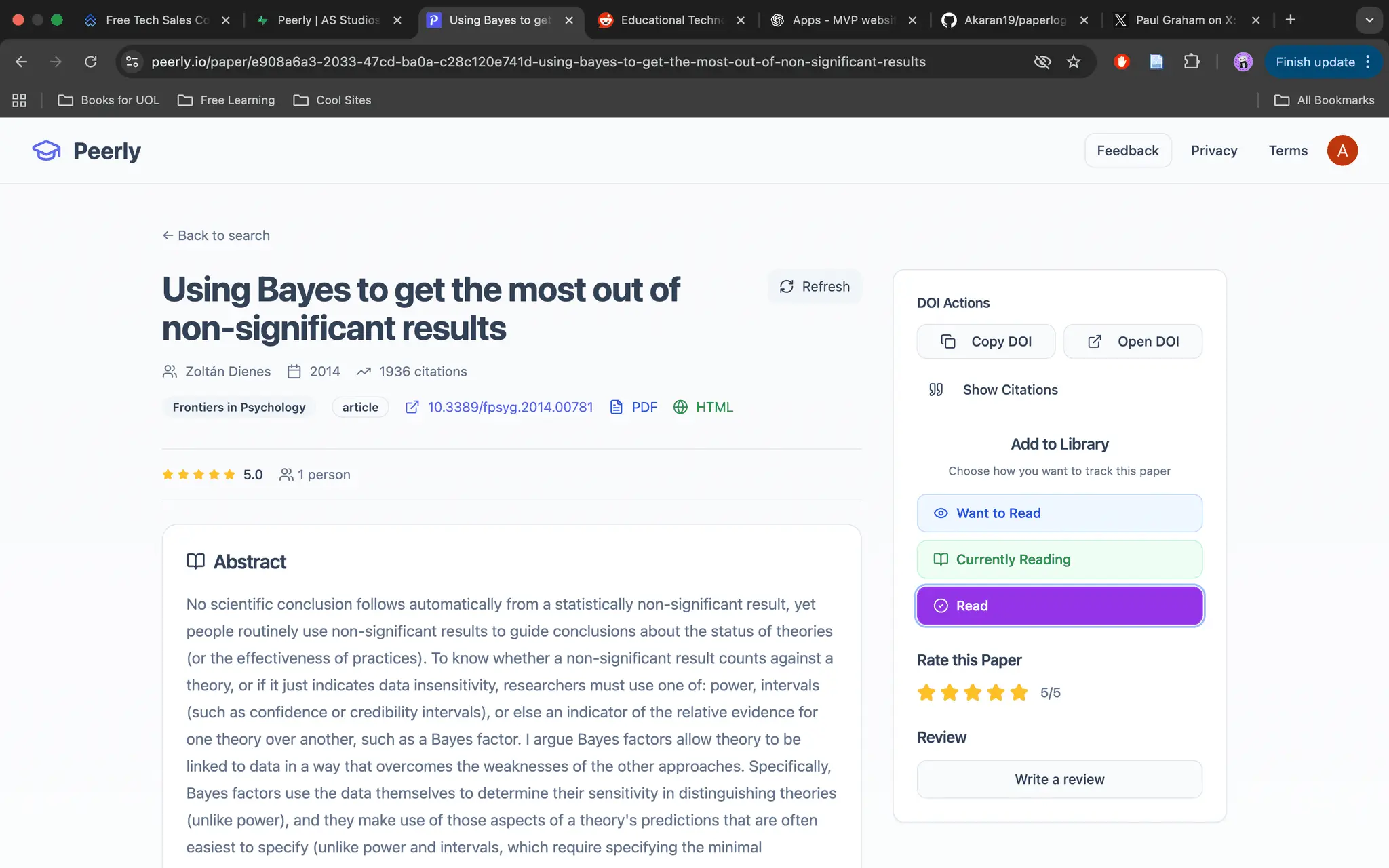Screen dimensions: 1389x868
Task: Close the Educational Techno tab
Action: coord(741,20)
